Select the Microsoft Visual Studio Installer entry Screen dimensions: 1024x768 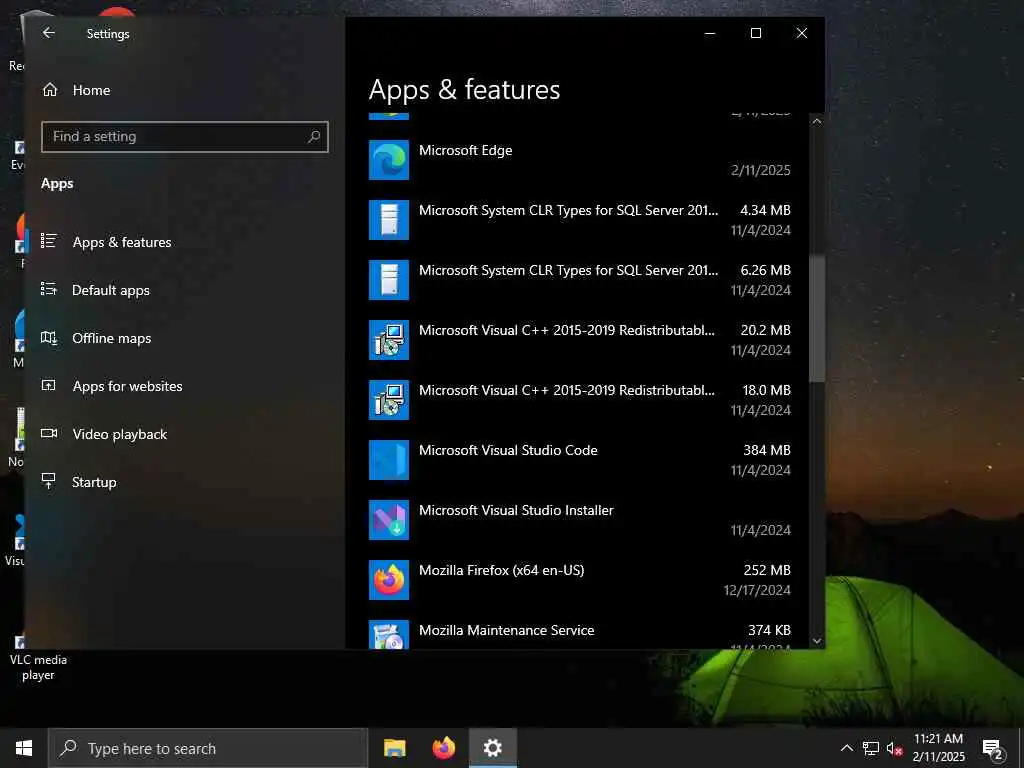point(580,520)
